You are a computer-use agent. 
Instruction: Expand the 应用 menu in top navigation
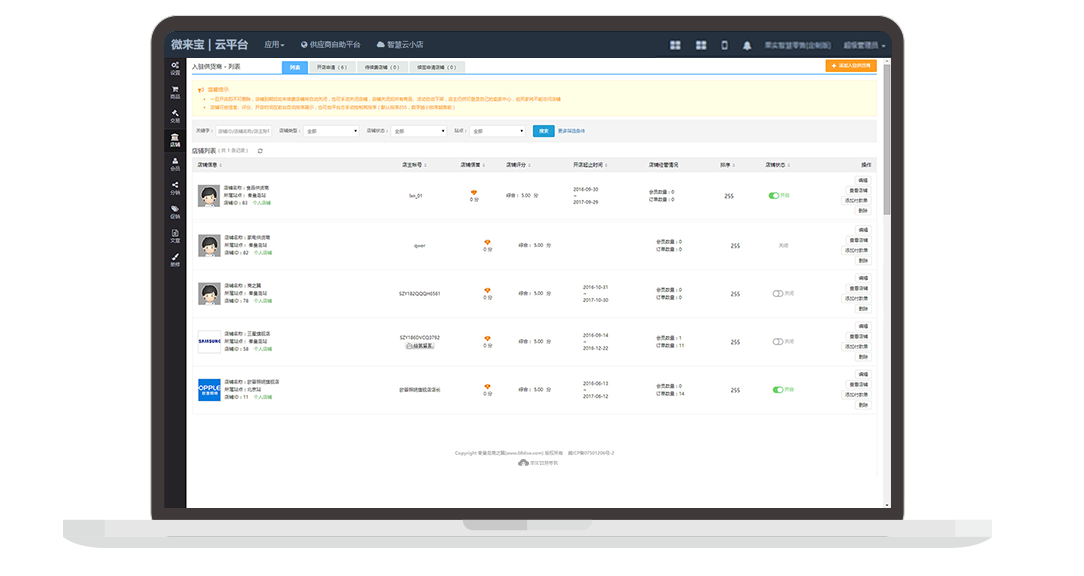pos(274,45)
